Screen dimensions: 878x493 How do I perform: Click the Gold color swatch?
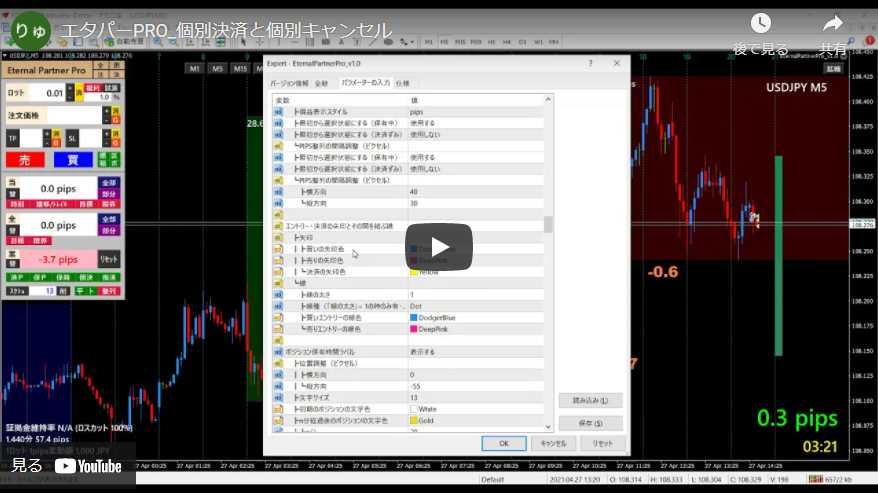(414, 420)
